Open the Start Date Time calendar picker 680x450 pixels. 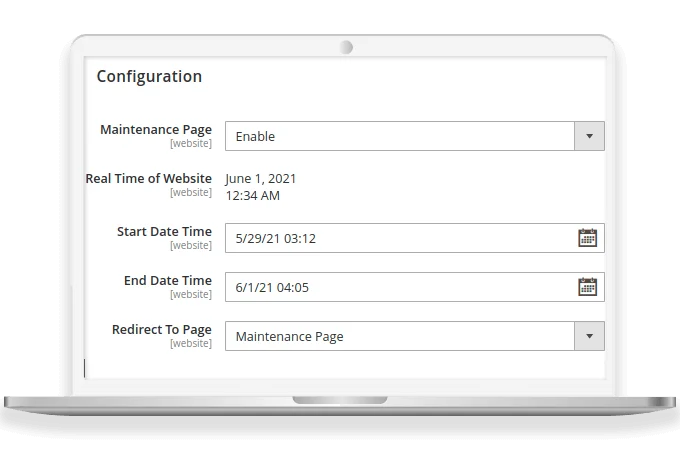coord(588,238)
